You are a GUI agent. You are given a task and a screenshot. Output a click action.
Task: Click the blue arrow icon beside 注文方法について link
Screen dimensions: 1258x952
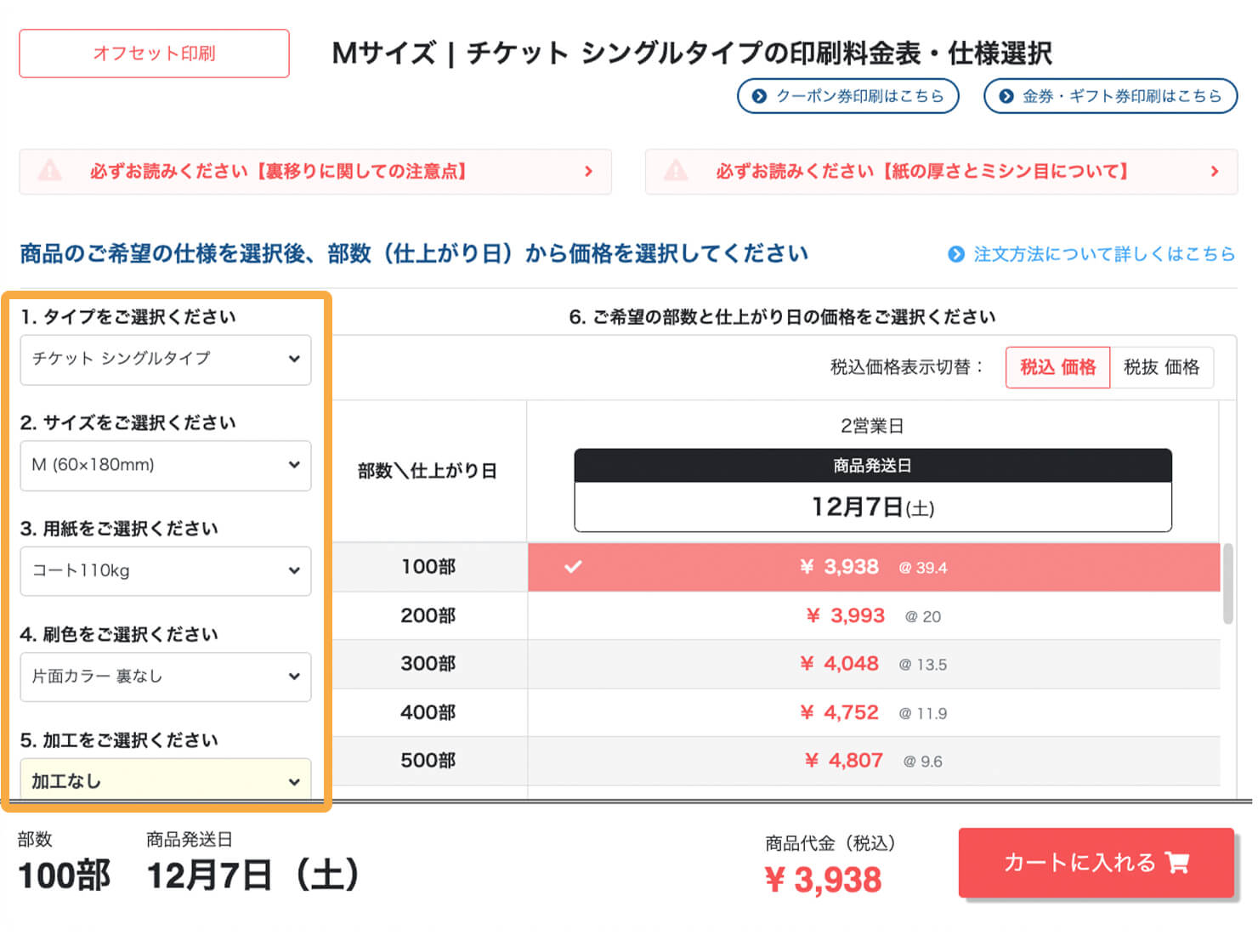(956, 253)
